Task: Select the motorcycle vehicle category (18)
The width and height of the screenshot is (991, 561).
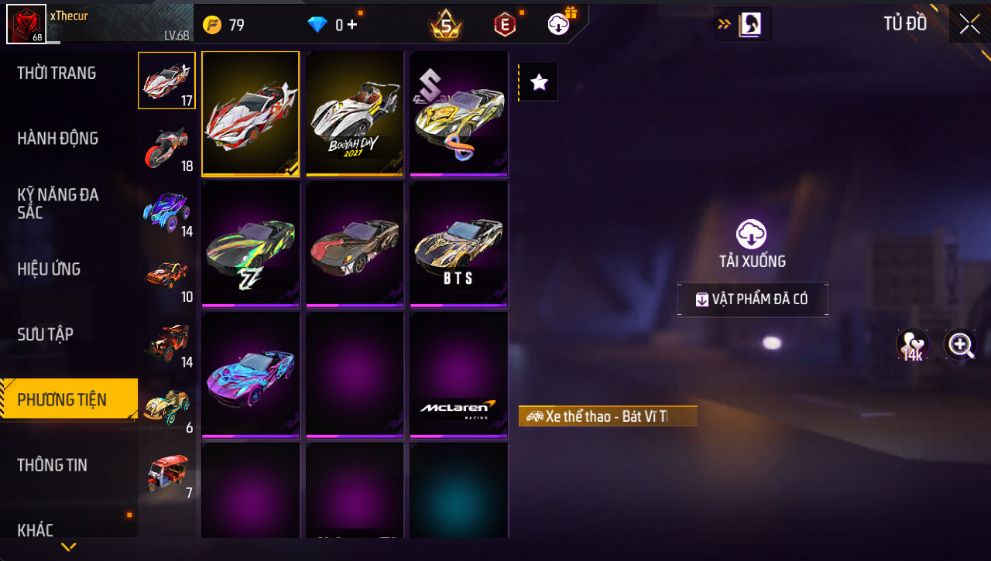Action: click(x=167, y=149)
